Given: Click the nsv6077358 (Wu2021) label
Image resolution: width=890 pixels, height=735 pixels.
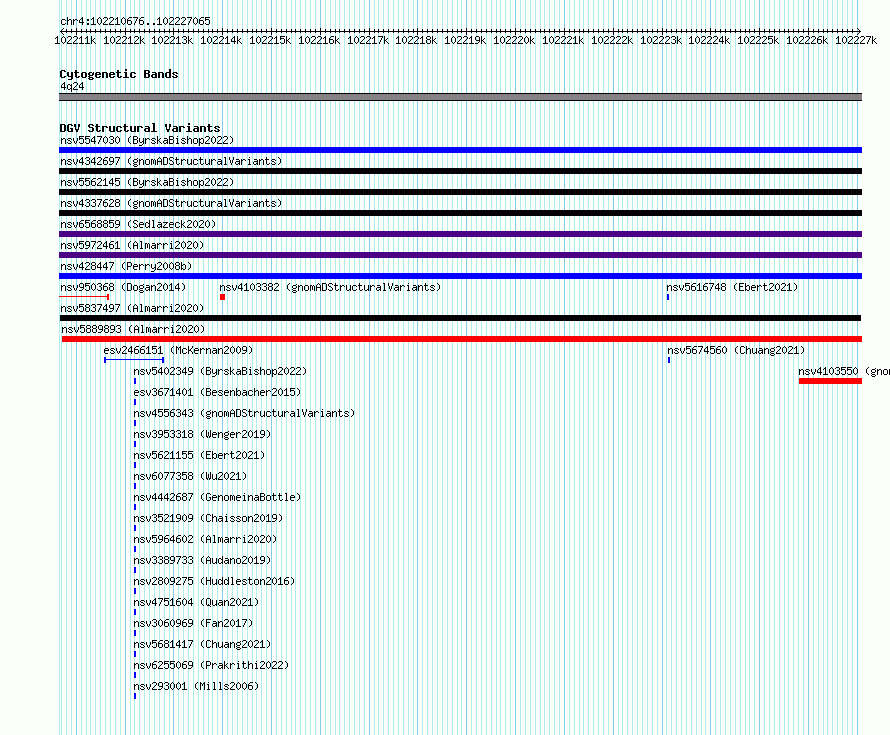Looking at the screenshot, I should point(190,476).
